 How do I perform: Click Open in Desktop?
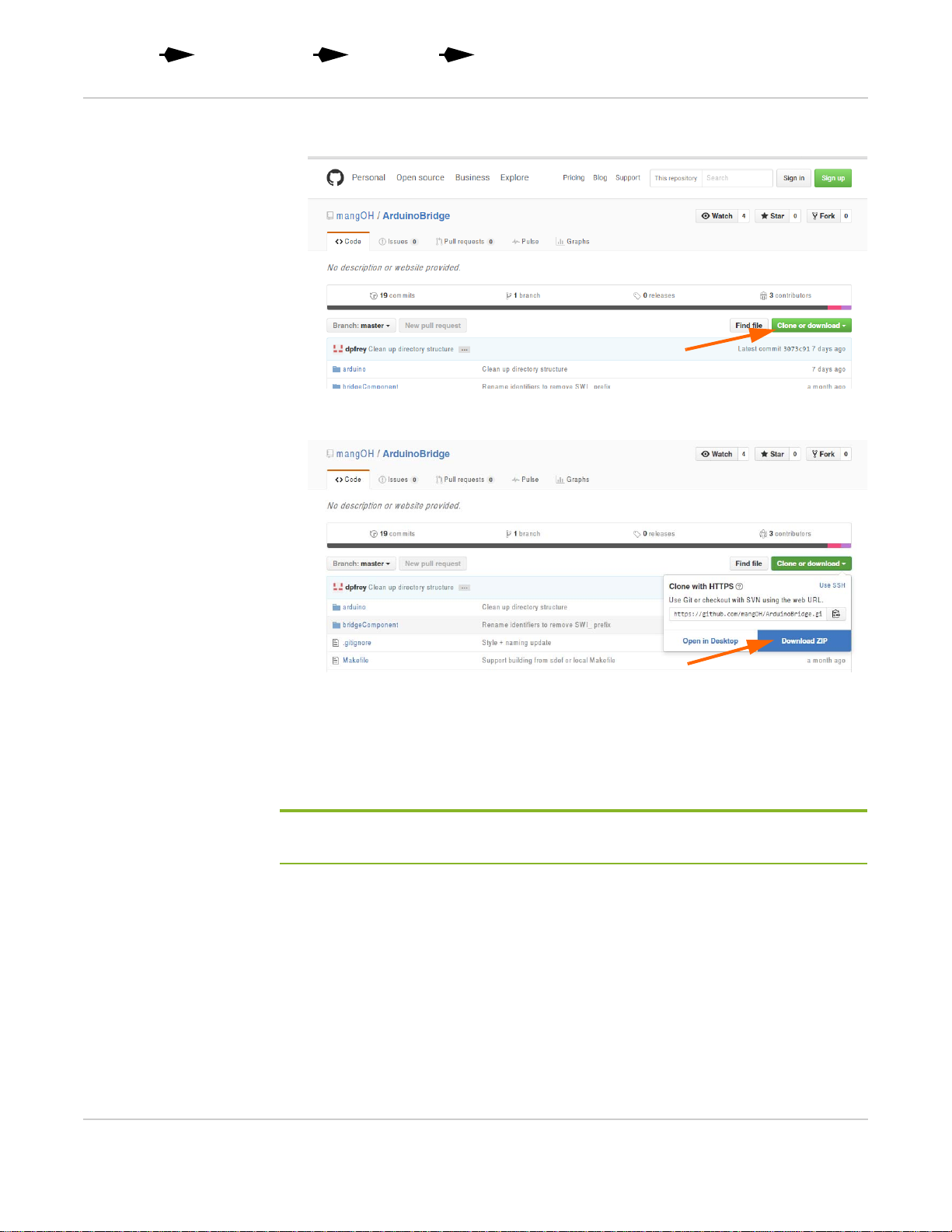point(710,641)
